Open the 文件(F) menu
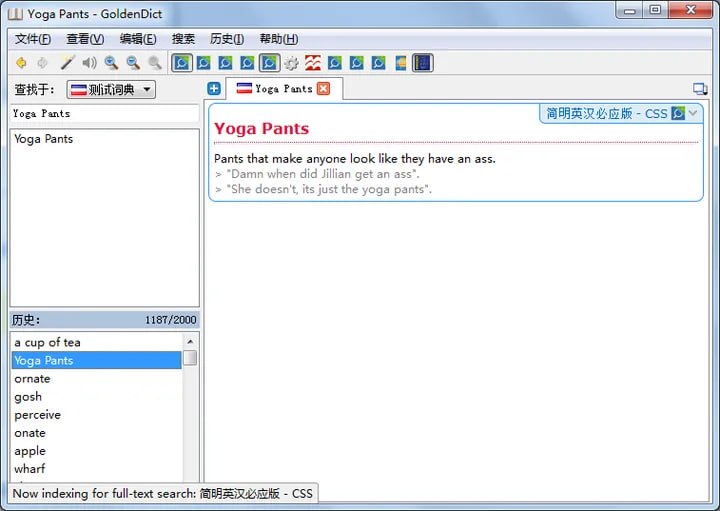Screen dimensions: 720x511 tap(33, 39)
